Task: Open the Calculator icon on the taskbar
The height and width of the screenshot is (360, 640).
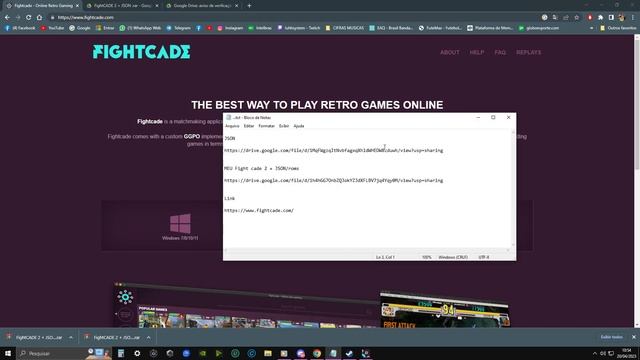Action: 121,353
